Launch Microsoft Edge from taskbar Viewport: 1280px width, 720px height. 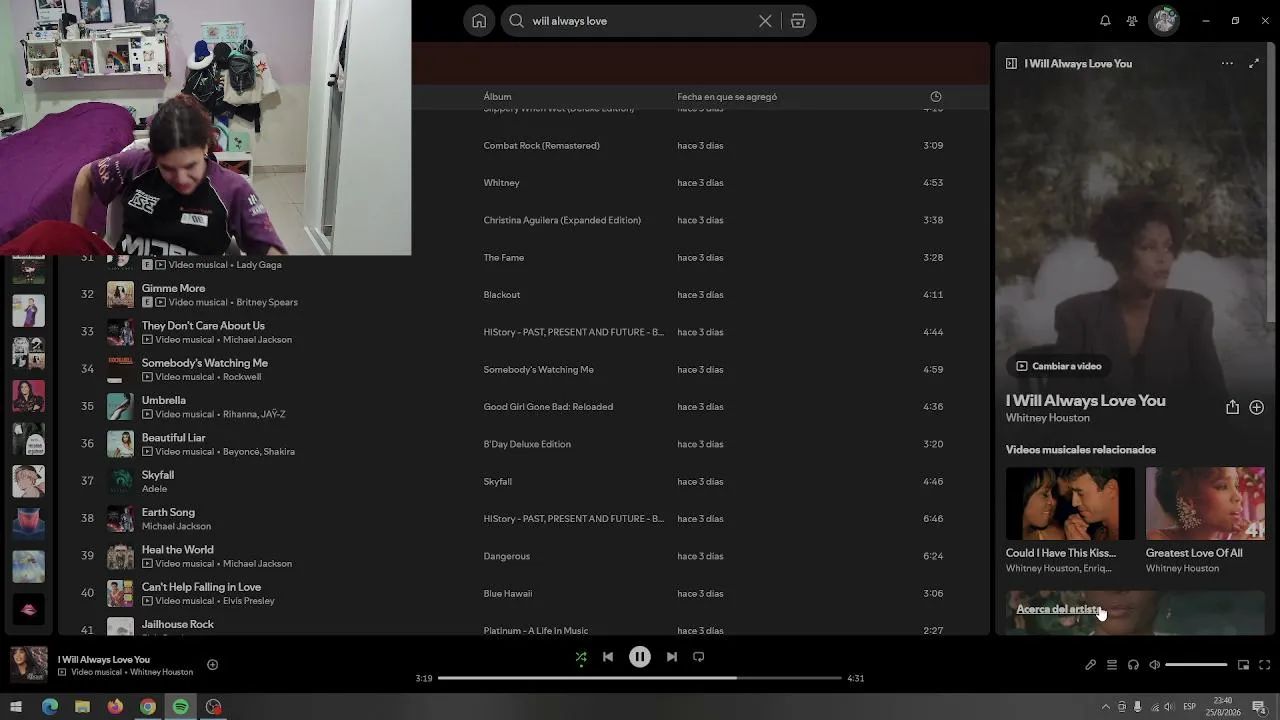[x=50, y=707]
